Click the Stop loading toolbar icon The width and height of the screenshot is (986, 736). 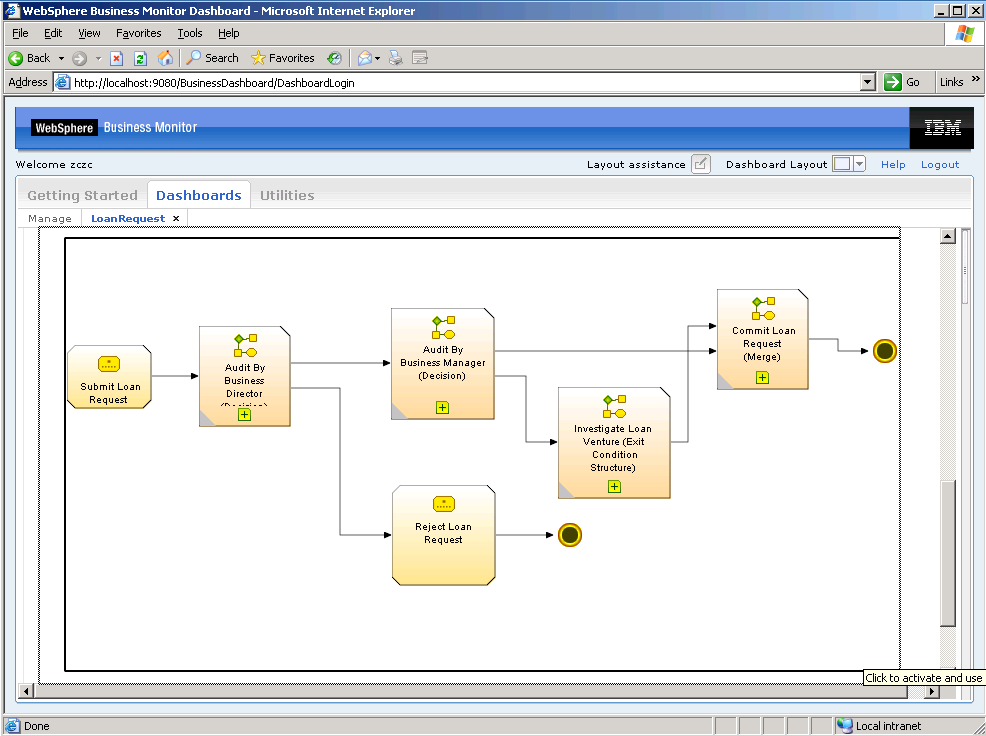pos(116,58)
